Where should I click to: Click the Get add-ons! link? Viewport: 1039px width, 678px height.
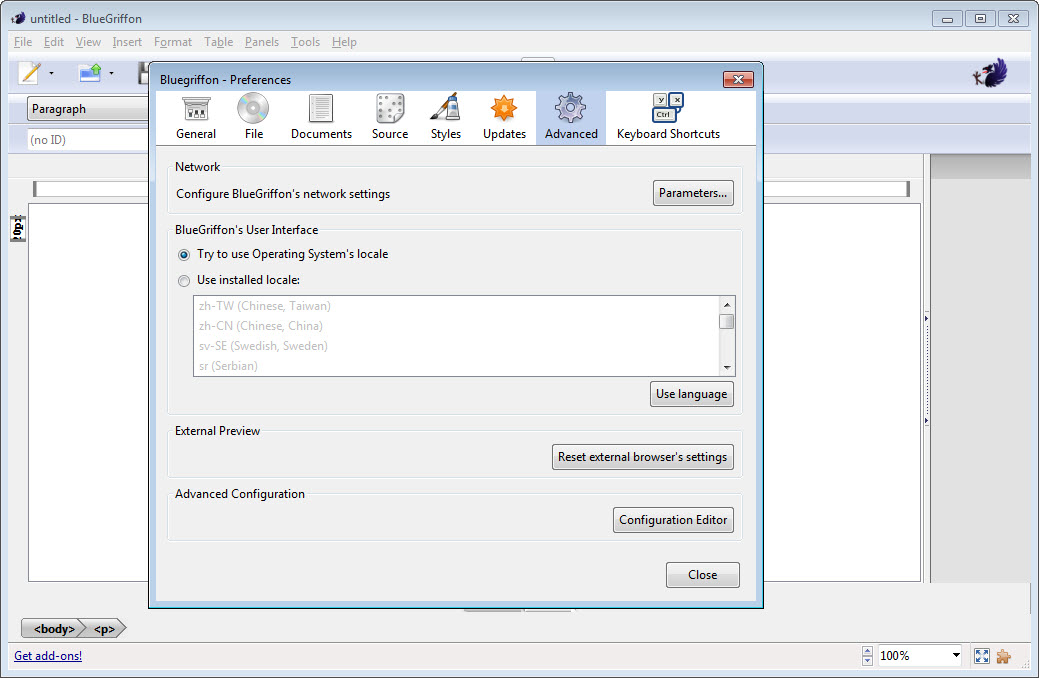(x=48, y=656)
